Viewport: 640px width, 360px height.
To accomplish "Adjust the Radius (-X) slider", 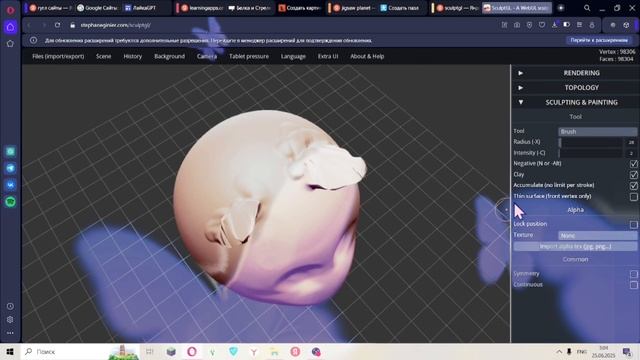I will [x=590, y=142].
